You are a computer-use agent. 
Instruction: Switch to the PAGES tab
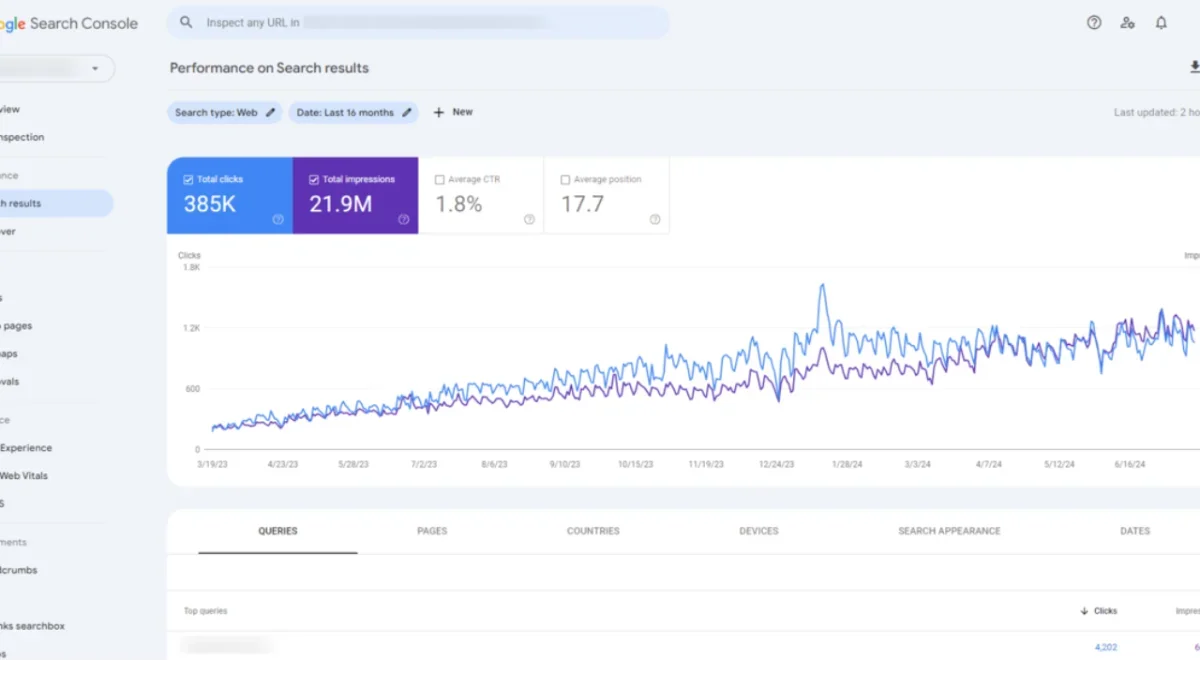tap(432, 531)
